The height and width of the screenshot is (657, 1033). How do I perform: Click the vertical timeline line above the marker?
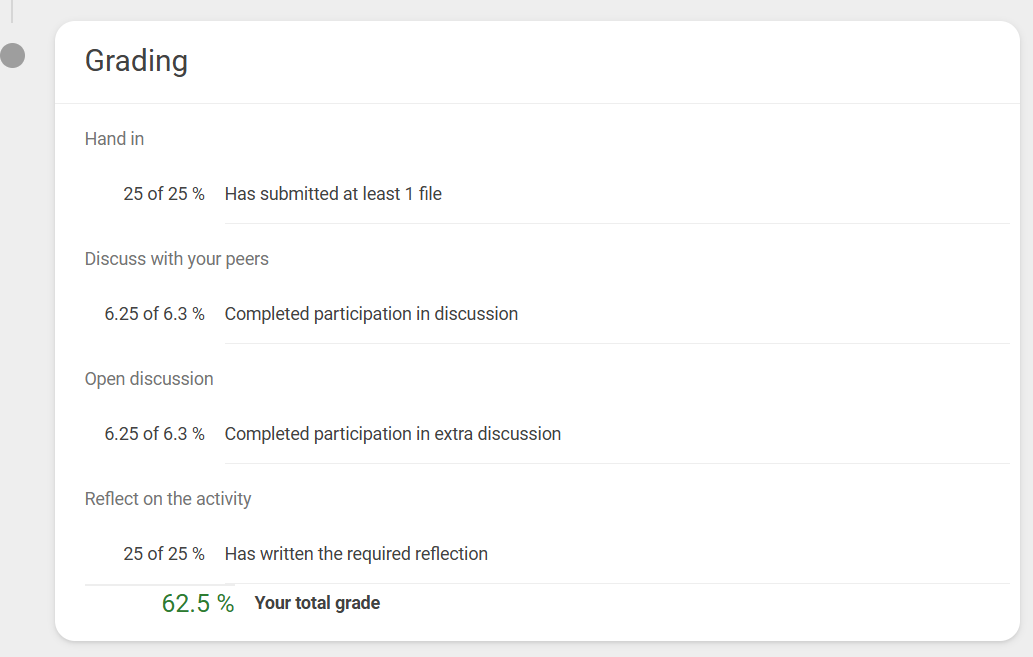(12, 11)
